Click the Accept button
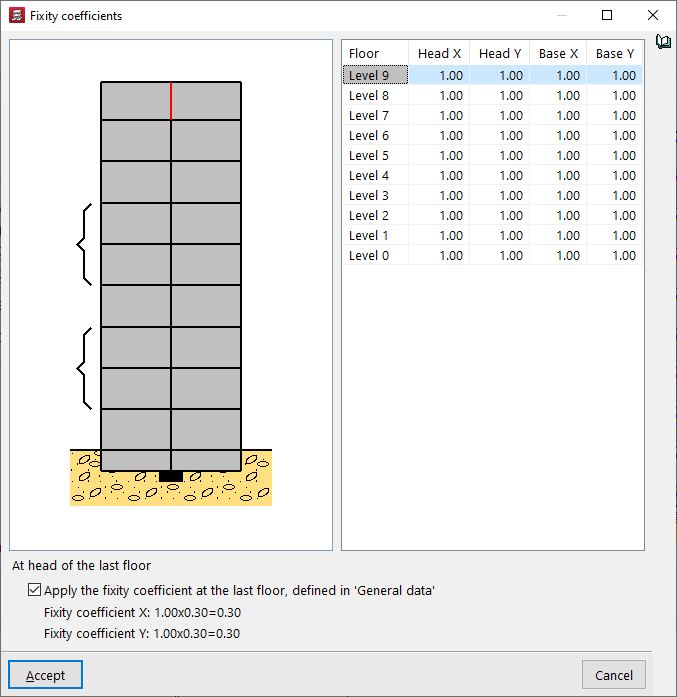 coord(45,675)
